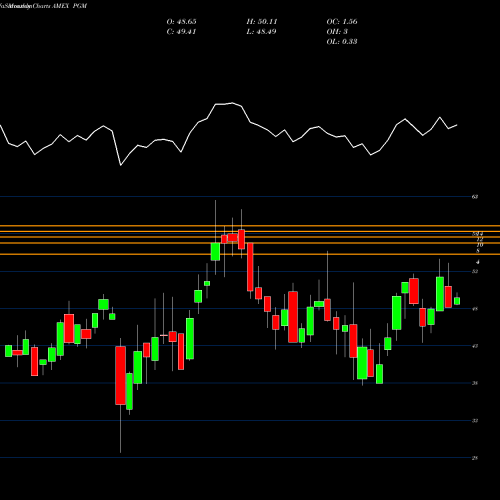Click the "OH: 3" readout
The image size is (500, 500).
(x=337, y=32)
